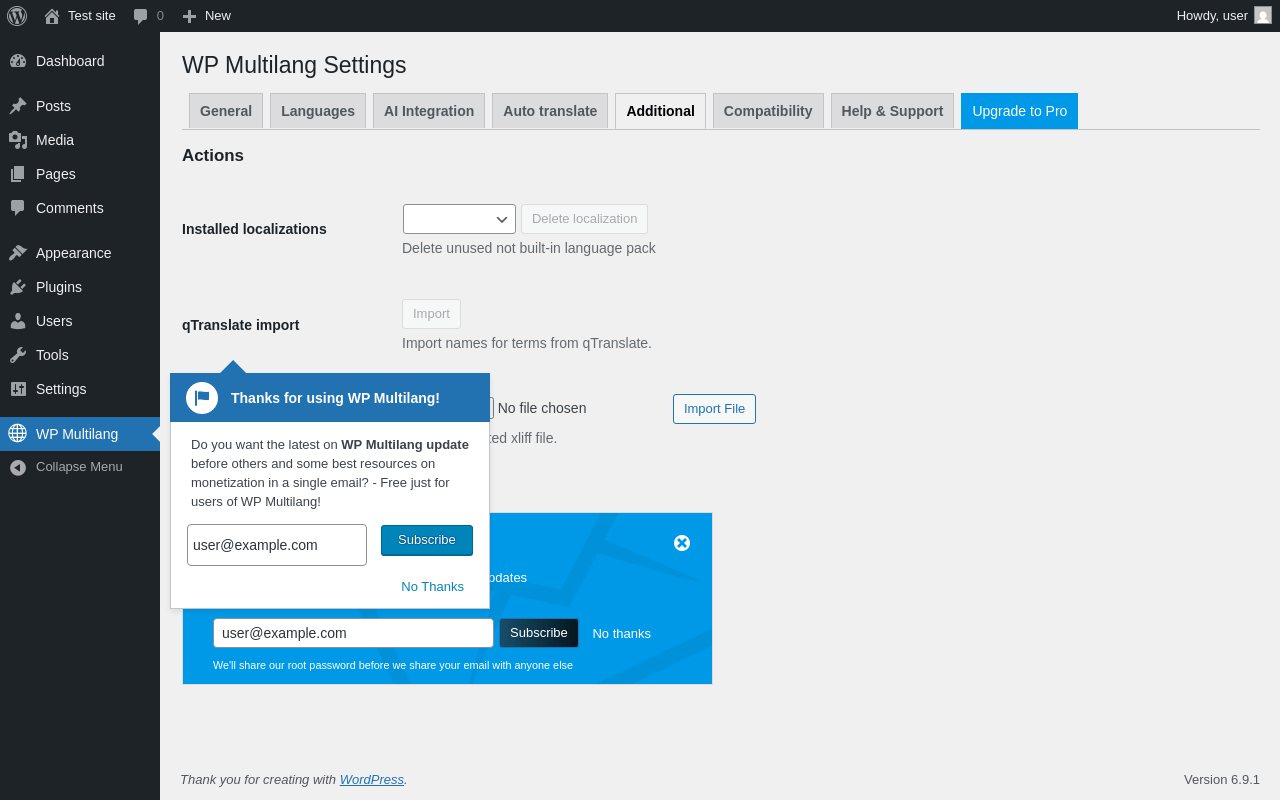This screenshot has height=800, width=1280.
Task: Open the AI Integration tab
Action: [x=429, y=111]
